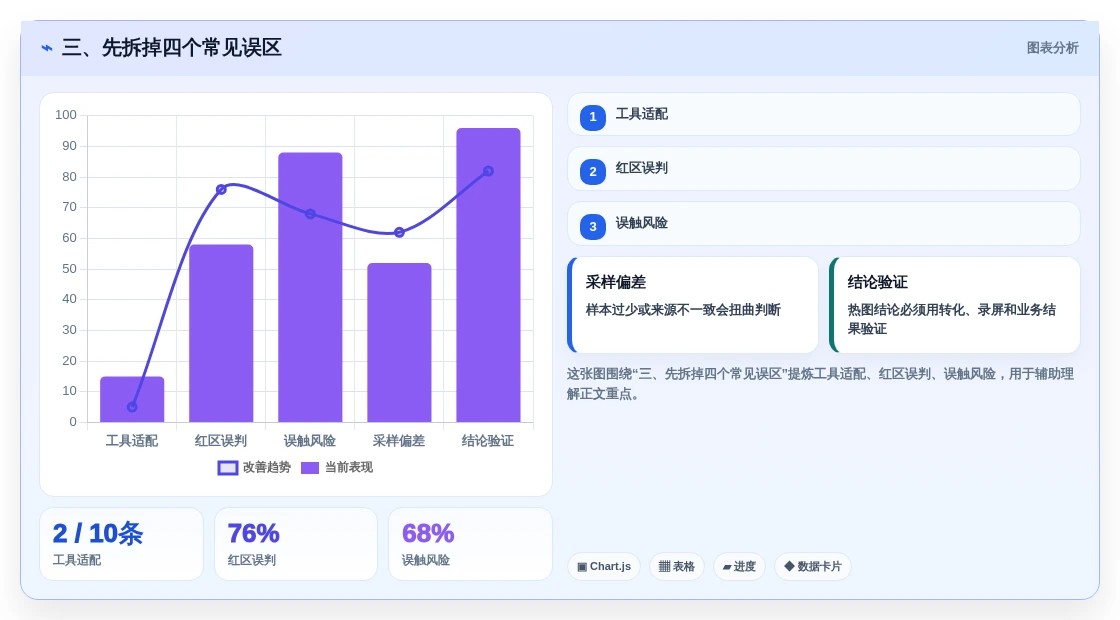Select the 工具适配 list item
The width and height of the screenshot is (1120, 620).
(824, 114)
